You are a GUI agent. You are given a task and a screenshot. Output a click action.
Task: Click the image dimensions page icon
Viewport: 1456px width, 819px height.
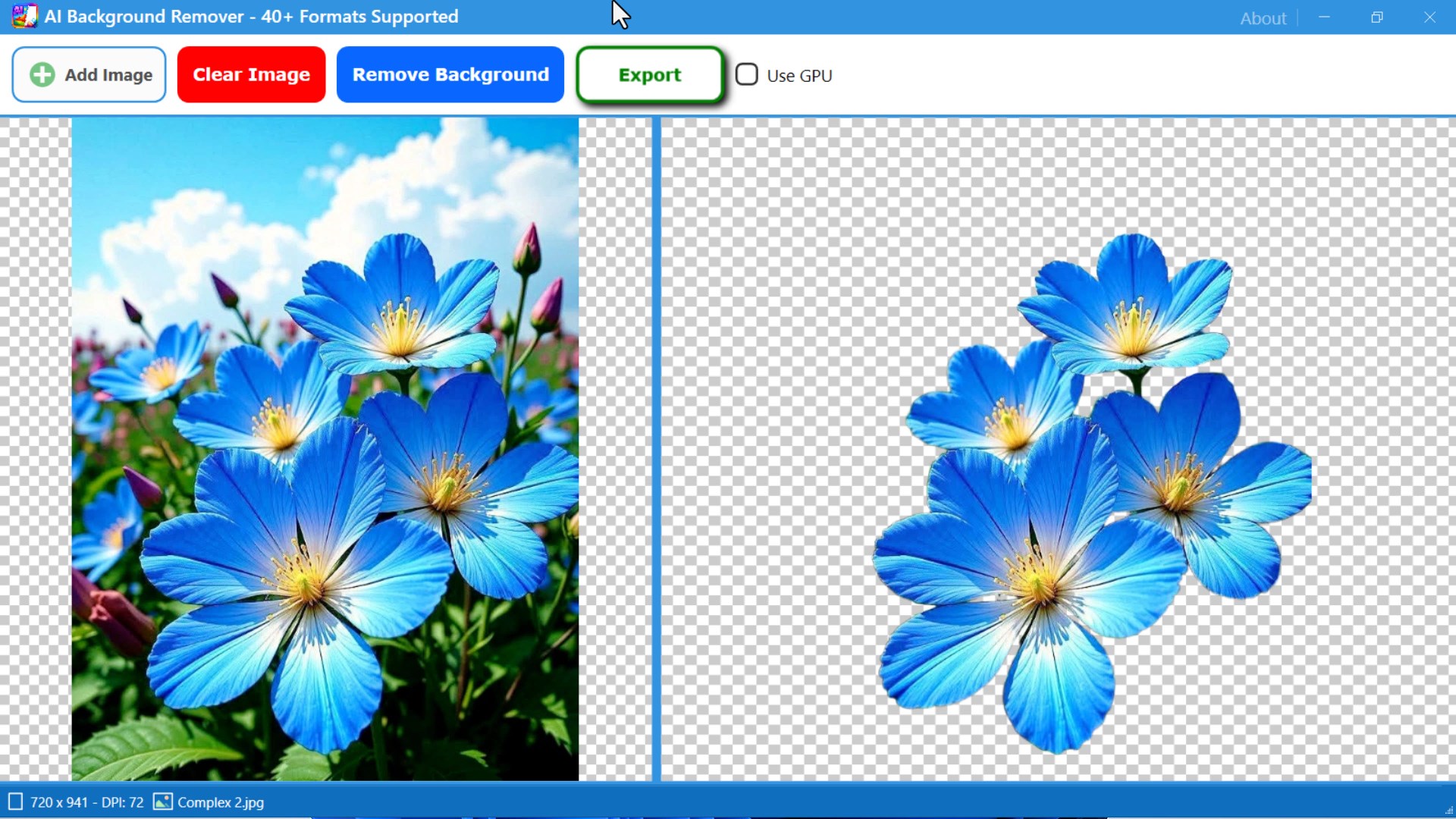point(15,802)
